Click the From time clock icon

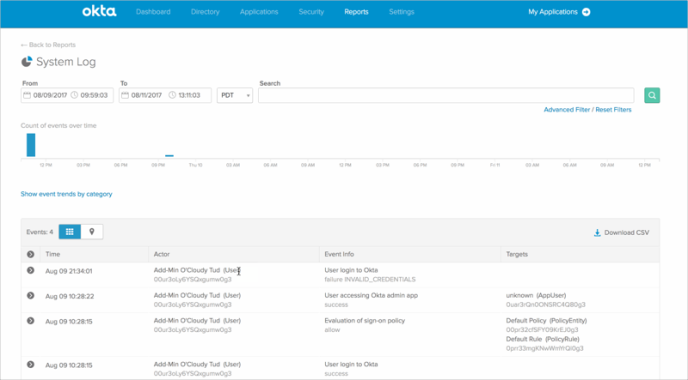pos(75,95)
